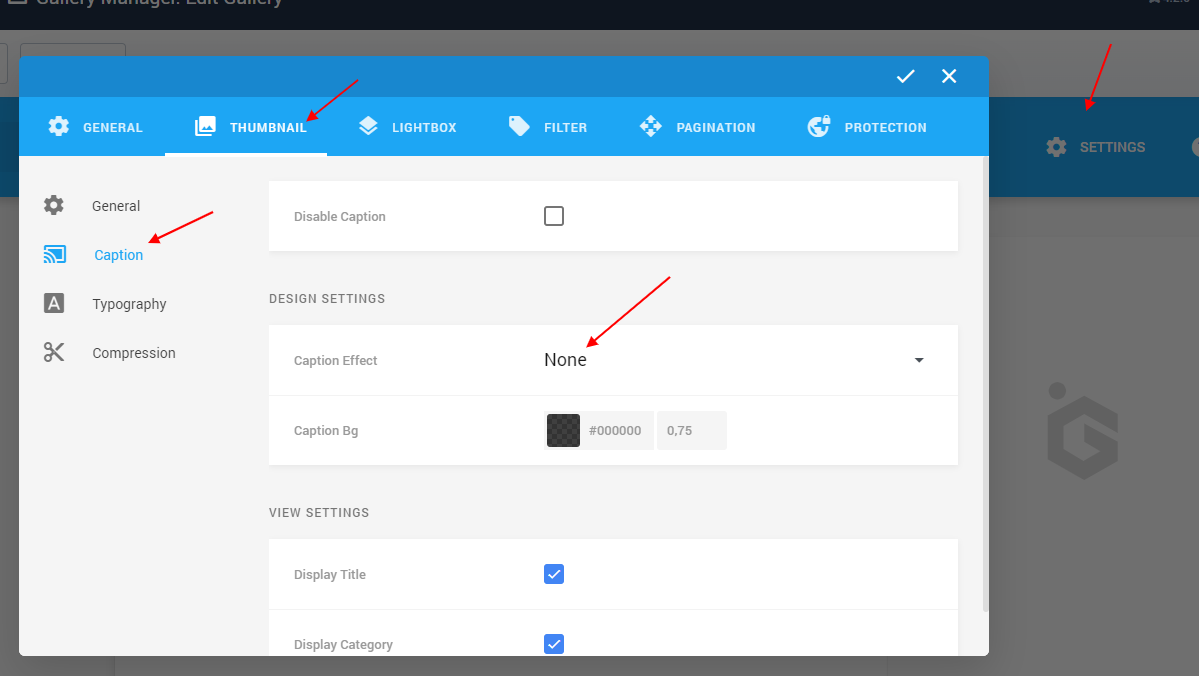The height and width of the screenshot is (676, 1199).
Task: Click the Thumbnail images icon
Action: pos(206,126)
